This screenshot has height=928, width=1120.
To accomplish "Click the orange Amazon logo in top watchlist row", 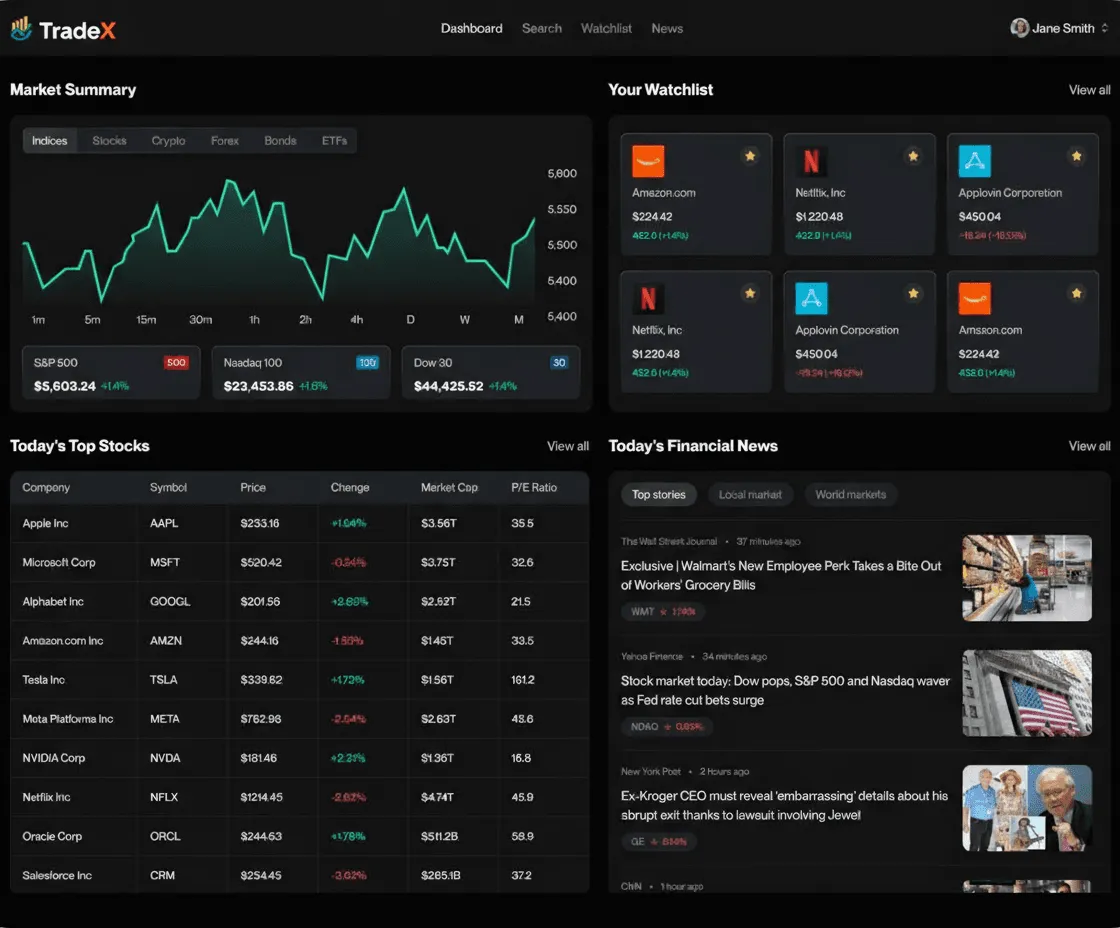I will coord(648,161).
